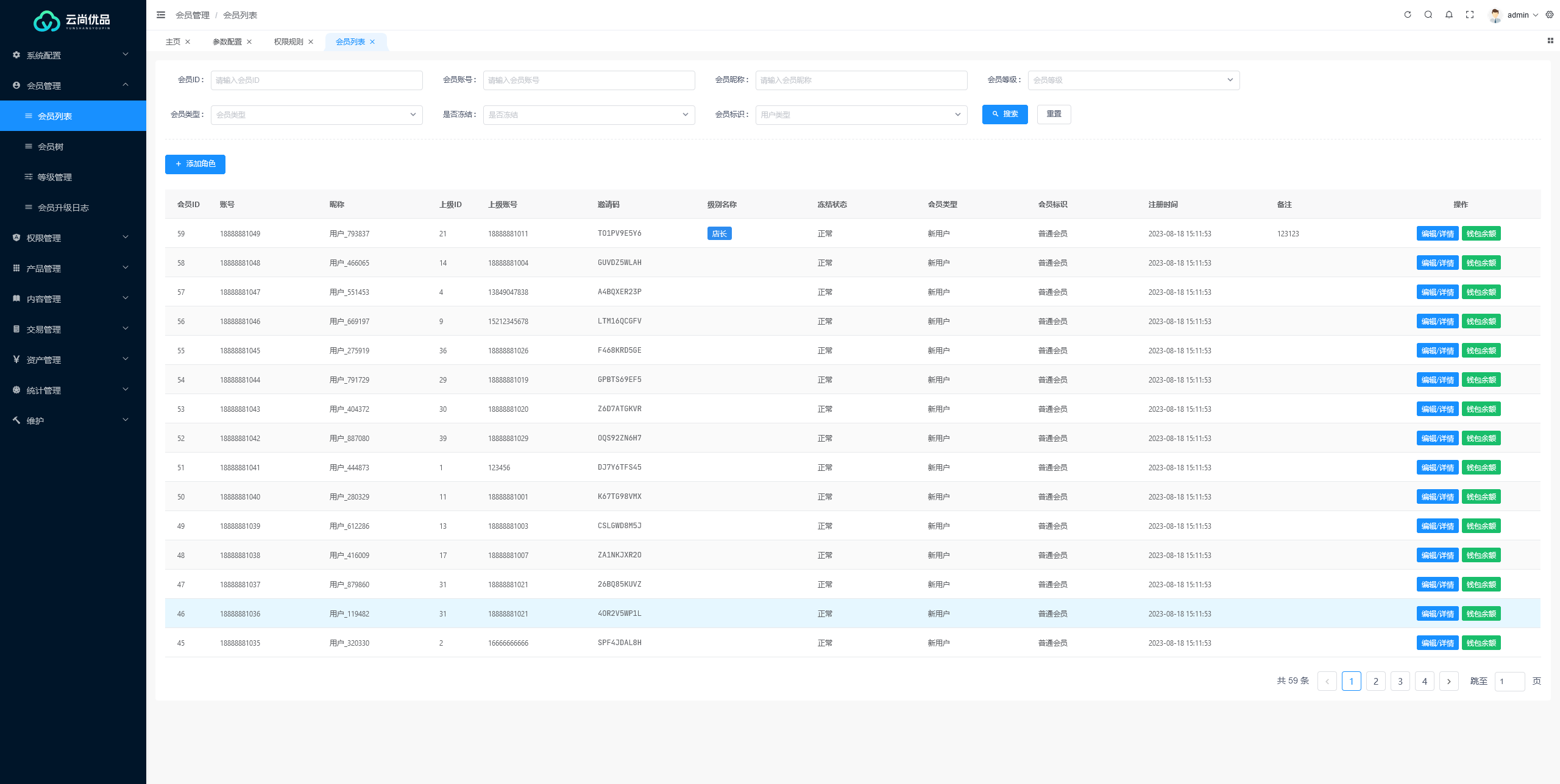
Task: Click 编辑/详情 for member 52
Action: coord(1438,438)
